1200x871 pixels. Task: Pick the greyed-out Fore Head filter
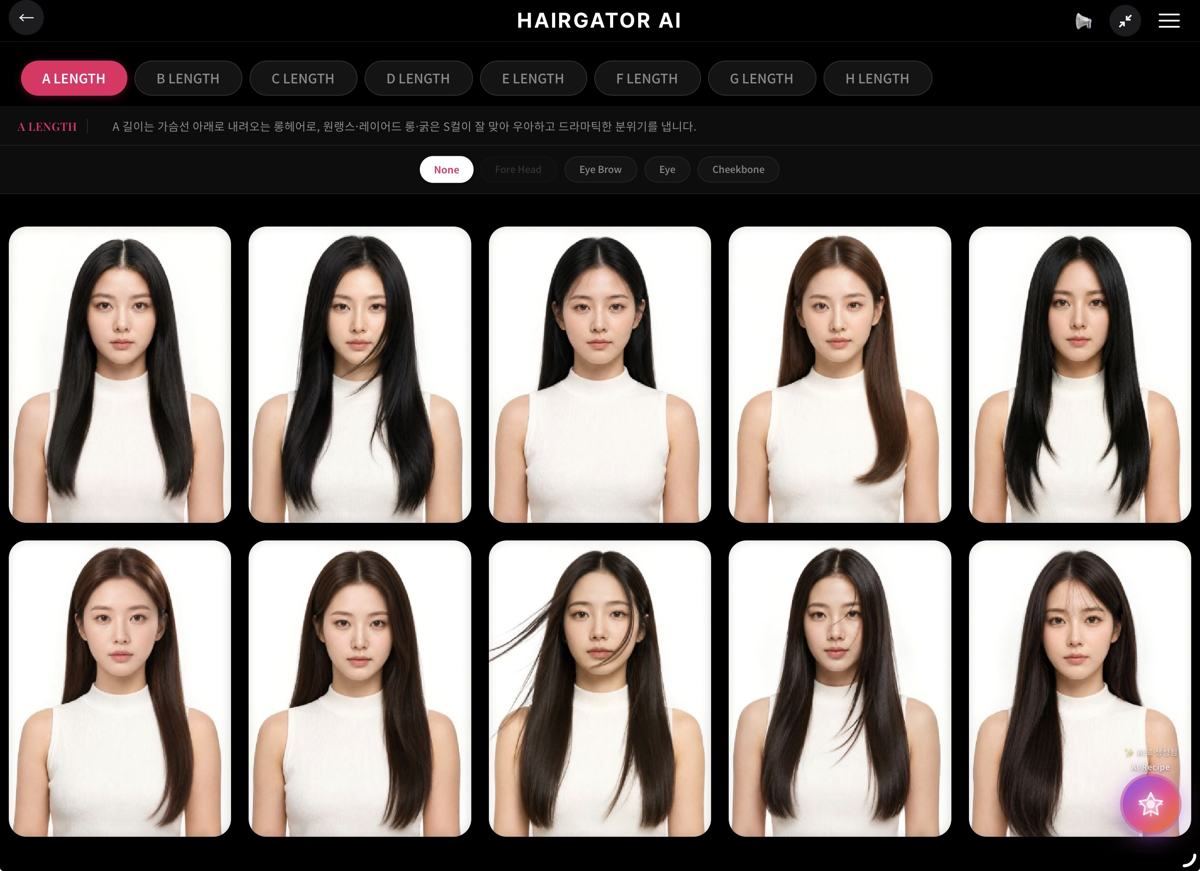tap(518, 169)
